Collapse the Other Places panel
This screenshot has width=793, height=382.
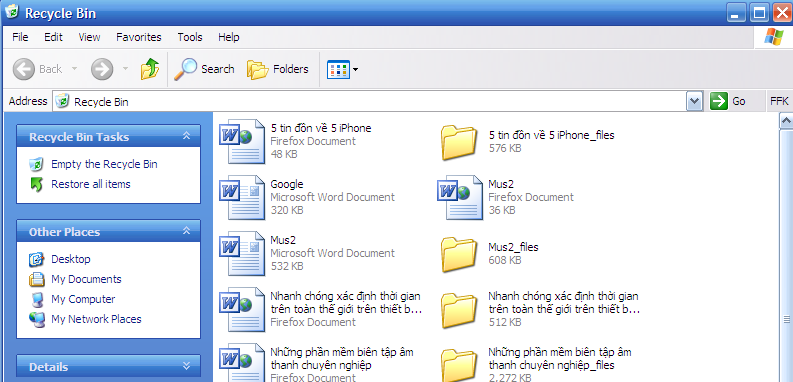186,231
